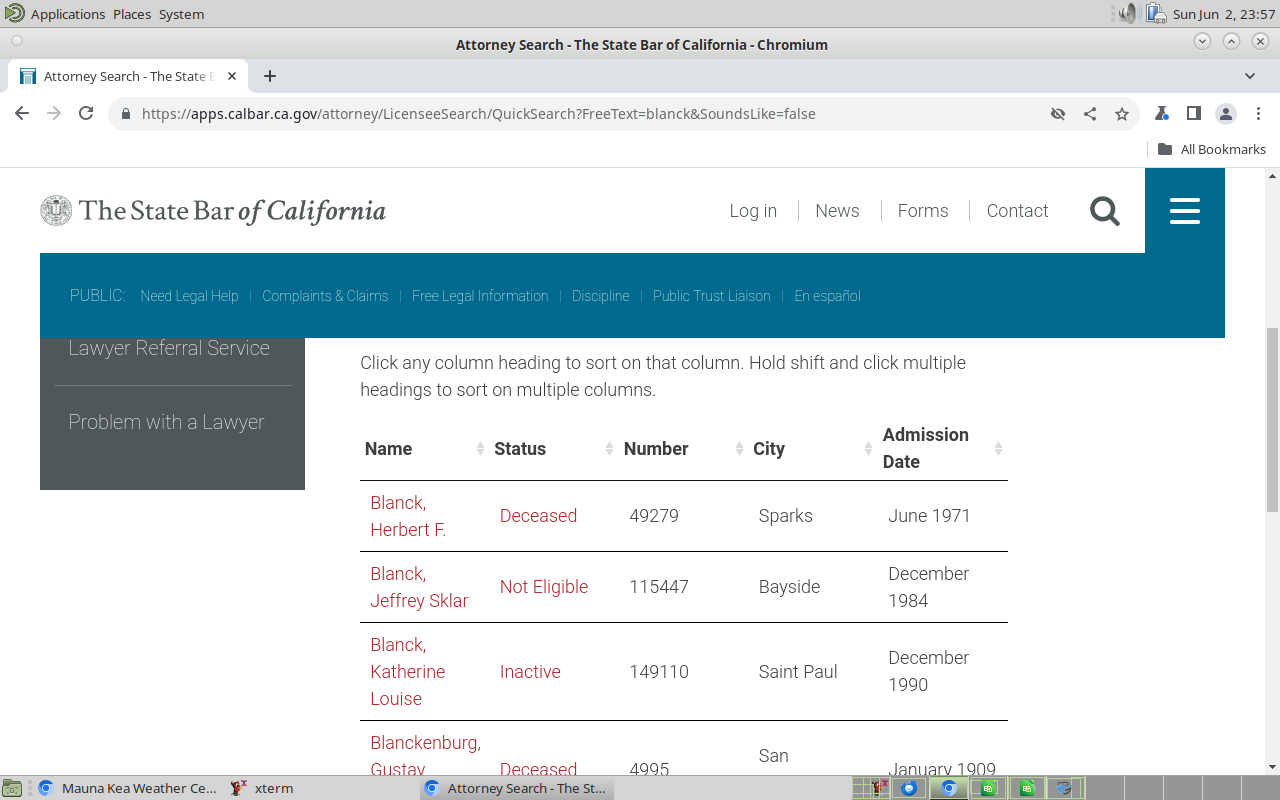Open Chromium's three-dot menu
1280x800 pixels.
coord(1258,114)
